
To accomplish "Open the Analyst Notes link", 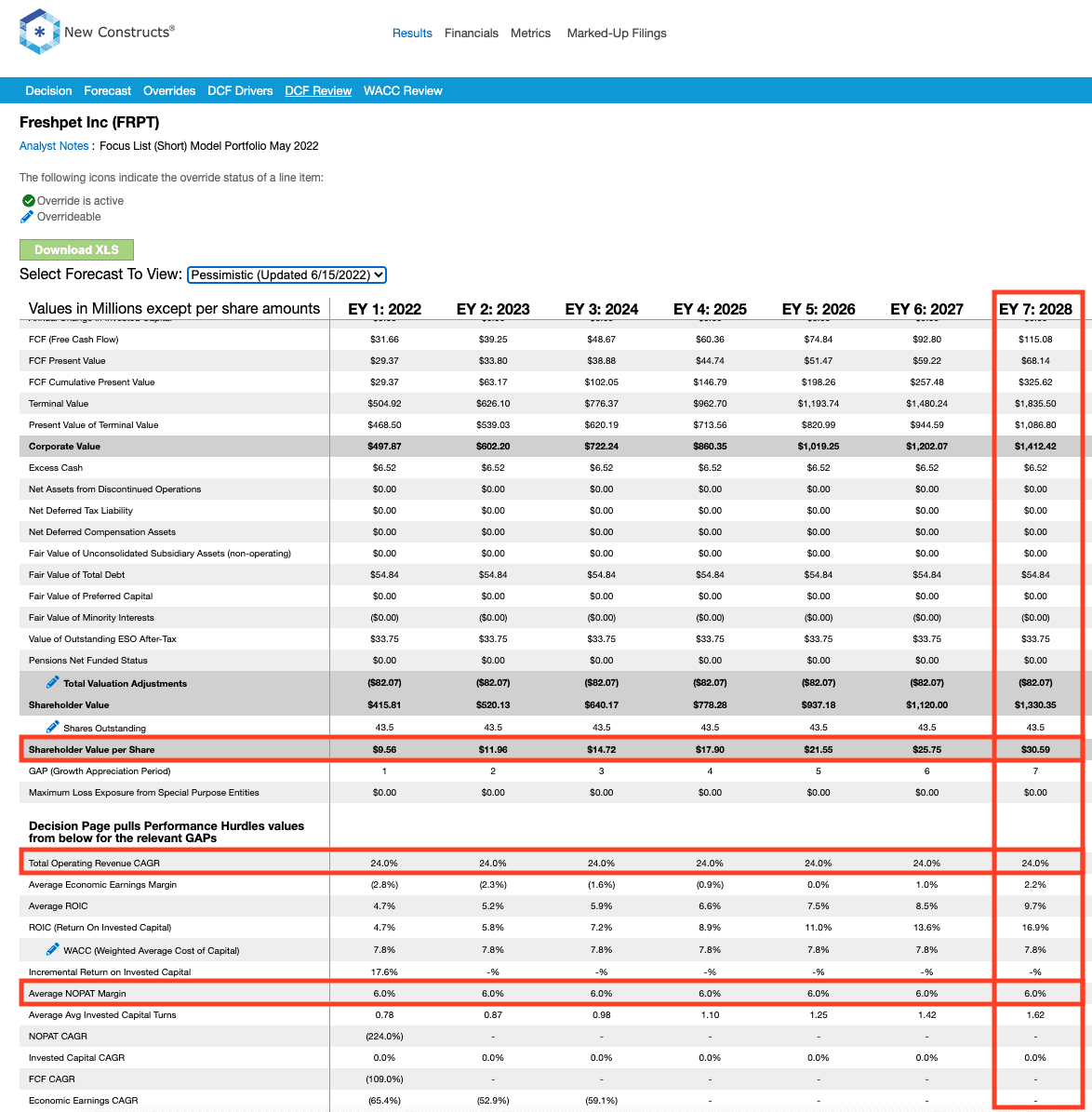I will 54,146.
